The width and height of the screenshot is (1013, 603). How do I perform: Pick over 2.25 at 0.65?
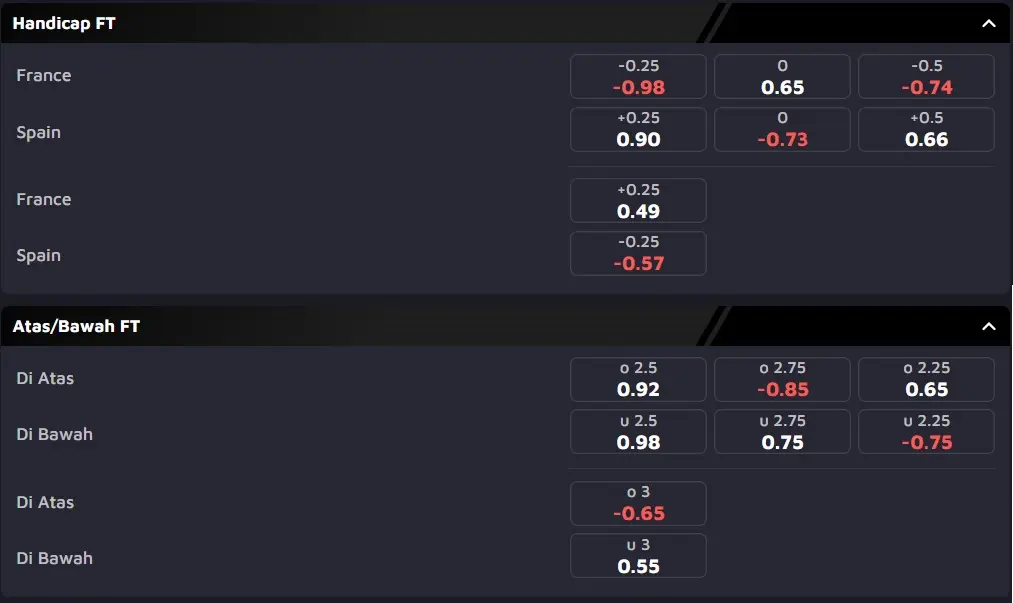coord(926,379)
